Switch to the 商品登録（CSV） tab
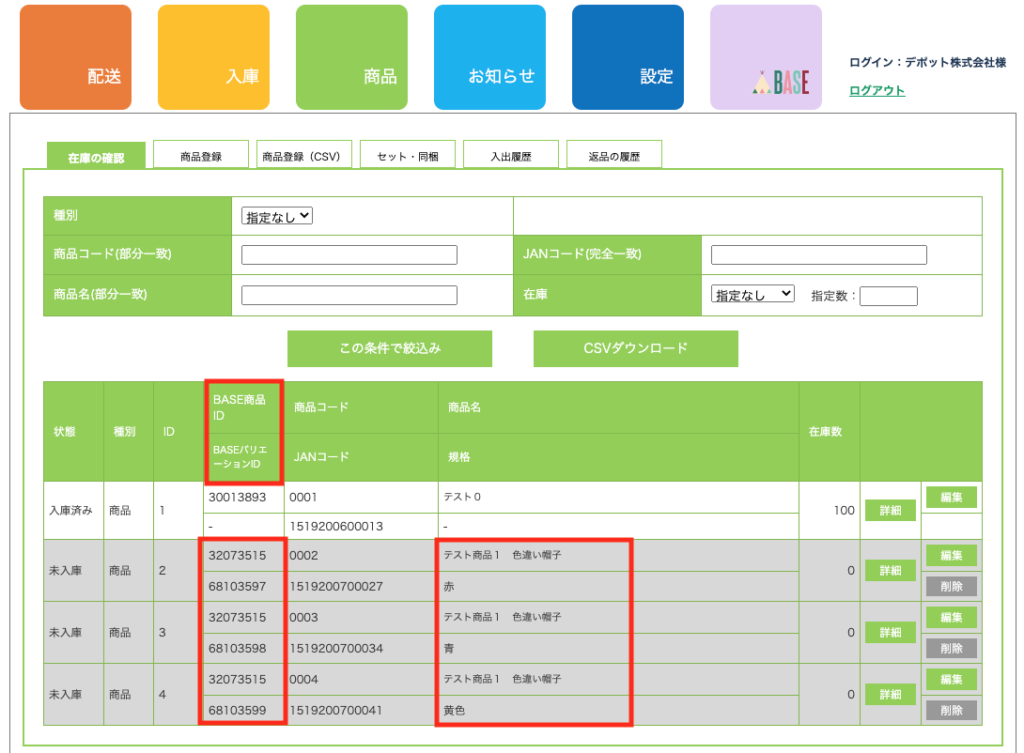1024x753 pixels. point(304,156)
